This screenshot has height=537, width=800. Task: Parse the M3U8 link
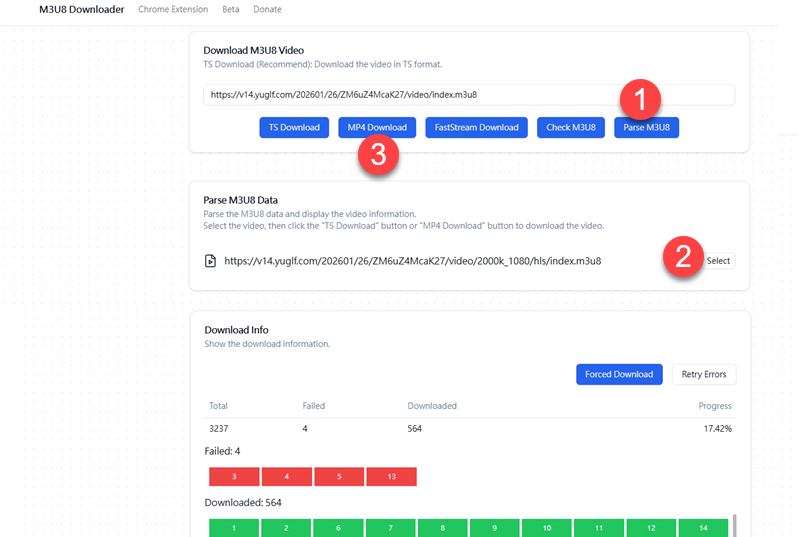[647, 127]
